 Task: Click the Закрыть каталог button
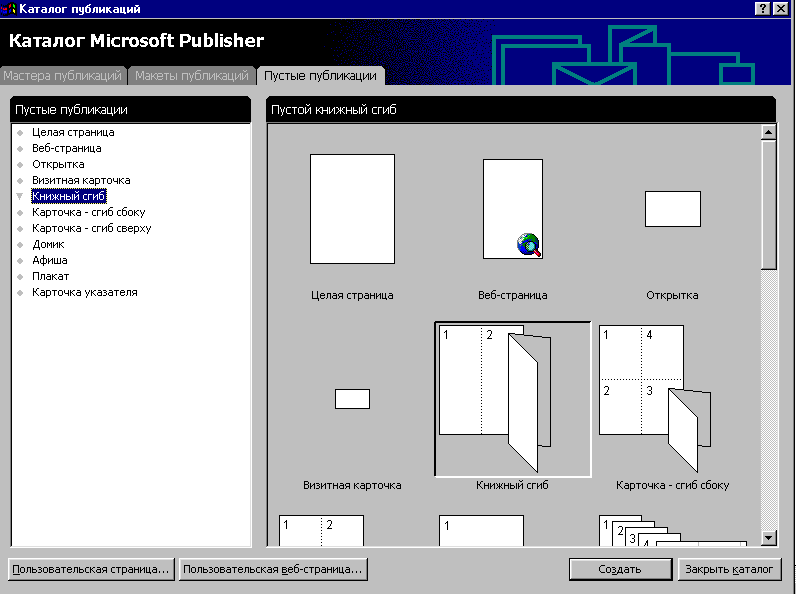point(729,569)
